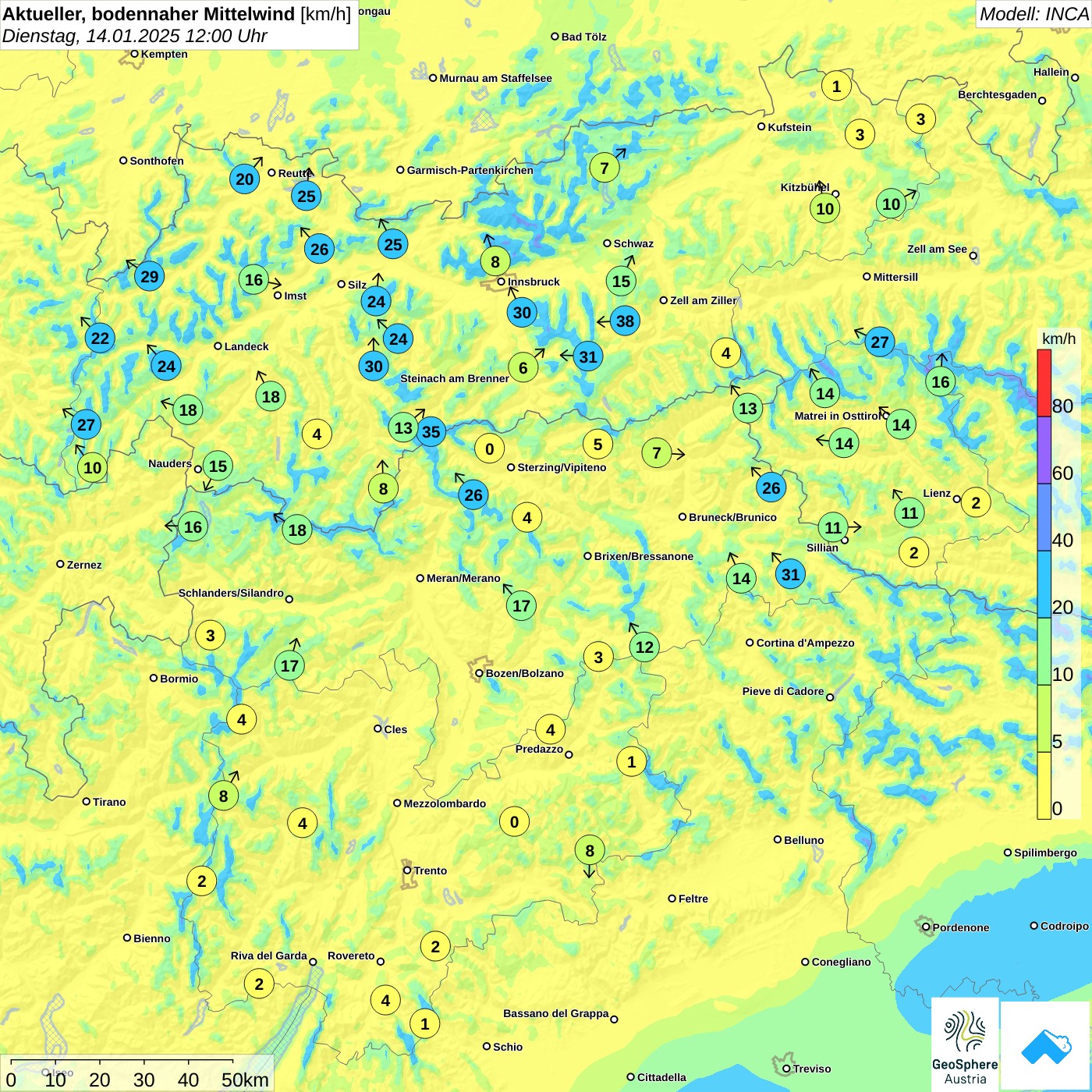Select the Bassano del Grappa label
This screenshot has width=1092, height=1092.
click(555, 1013)
